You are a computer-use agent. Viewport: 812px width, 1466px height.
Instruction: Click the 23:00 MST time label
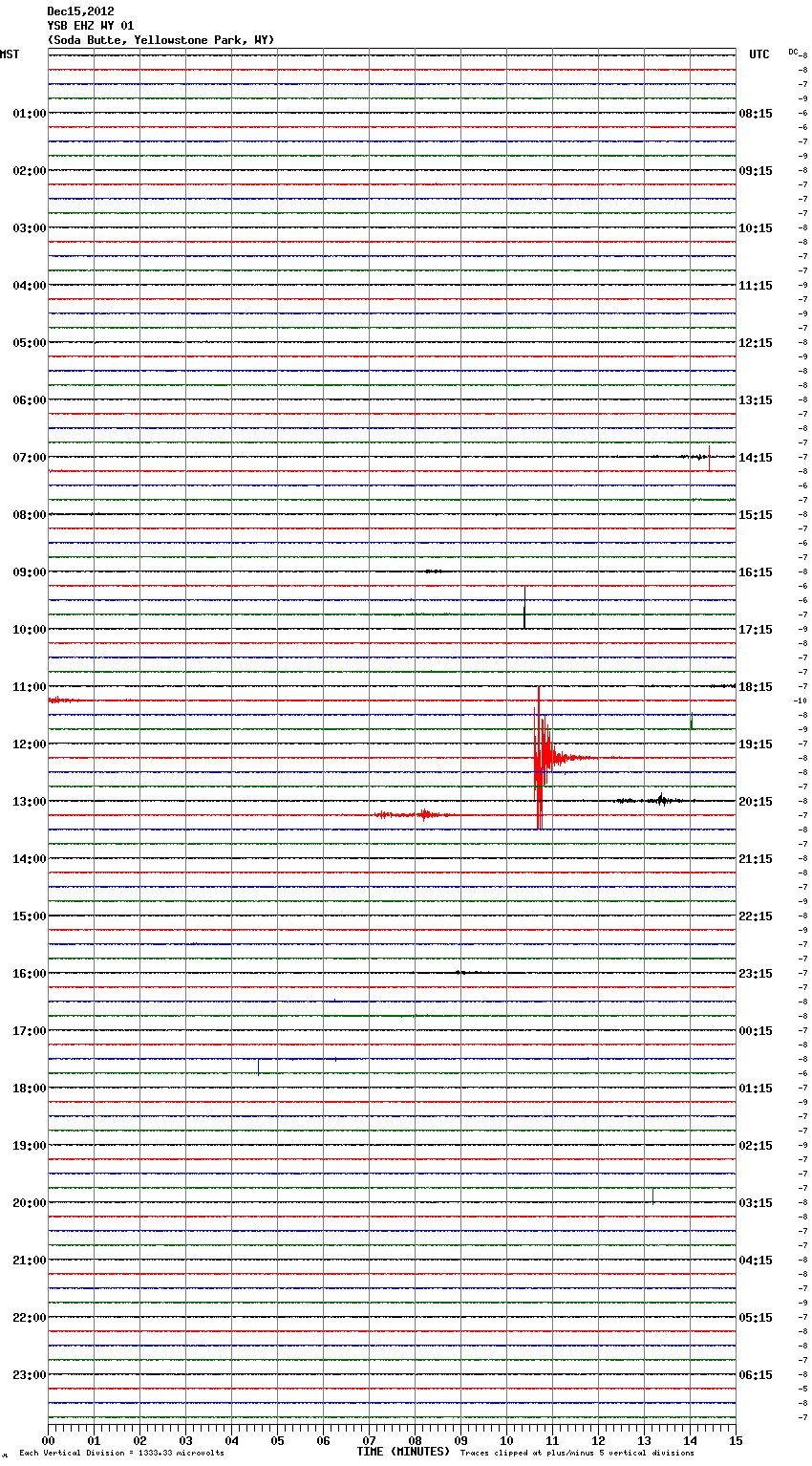click(x=29, y=1375)
